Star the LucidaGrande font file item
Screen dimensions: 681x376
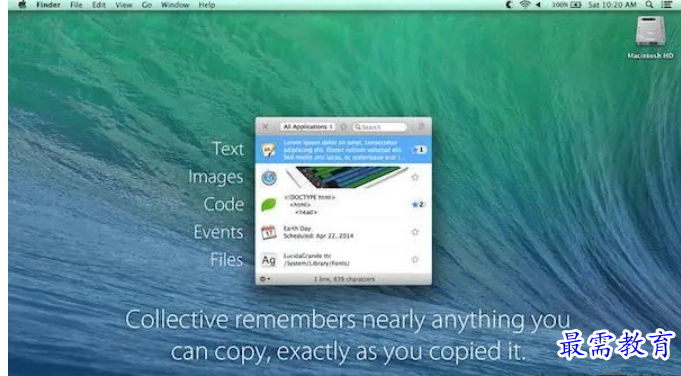(x=415, y=259)
